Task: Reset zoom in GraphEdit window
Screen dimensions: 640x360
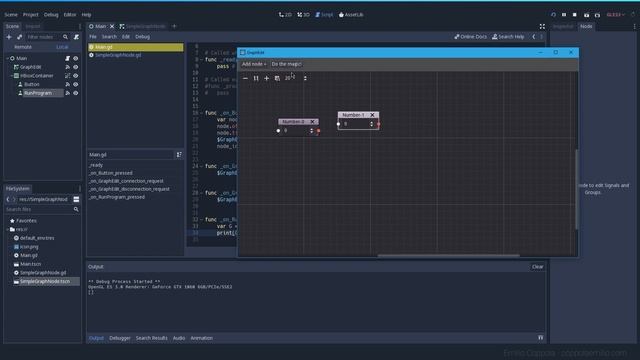Action: click(256, 78)
